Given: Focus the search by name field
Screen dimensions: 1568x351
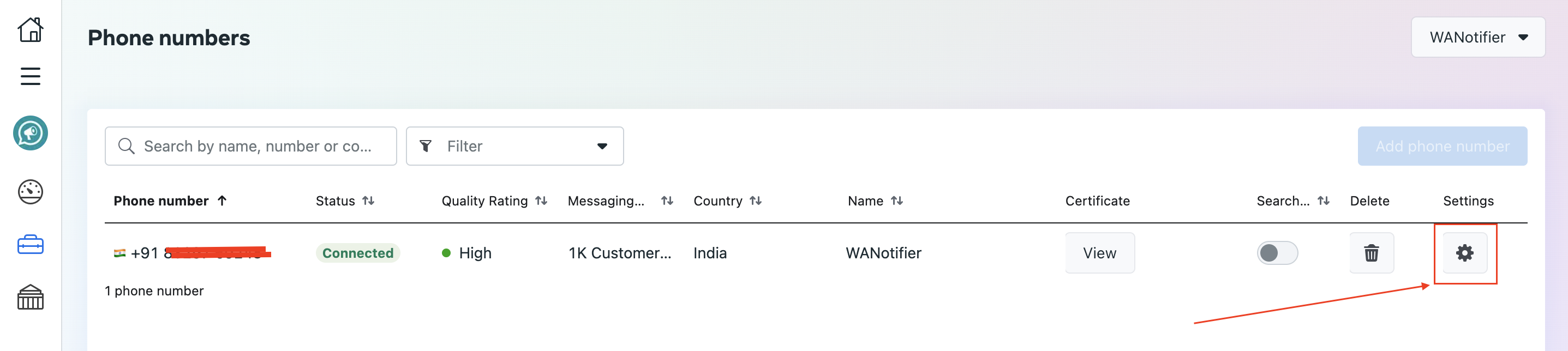Looking at the screenshot, I should click(257, 146).
